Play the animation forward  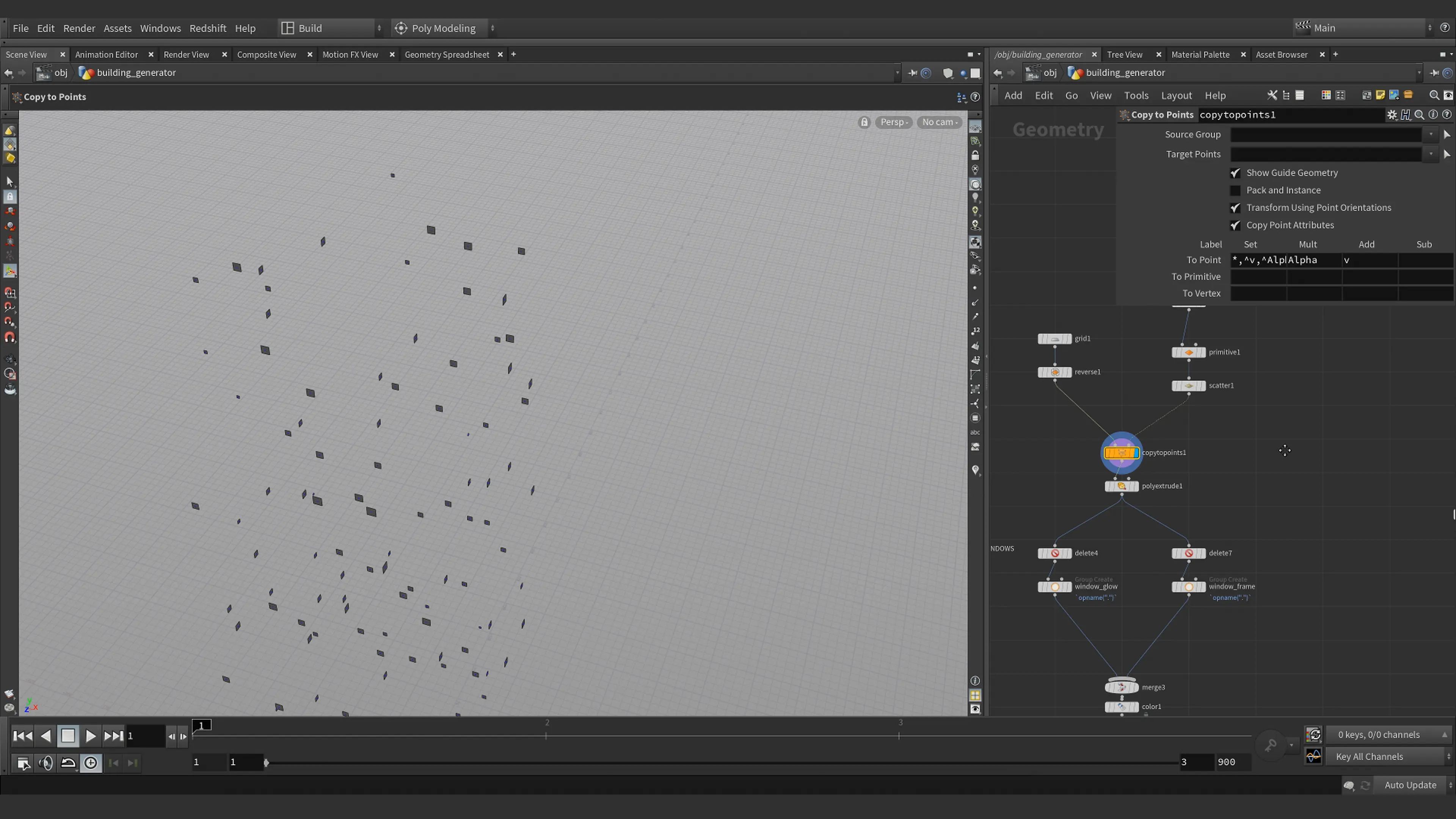click(x=91, y=736)
